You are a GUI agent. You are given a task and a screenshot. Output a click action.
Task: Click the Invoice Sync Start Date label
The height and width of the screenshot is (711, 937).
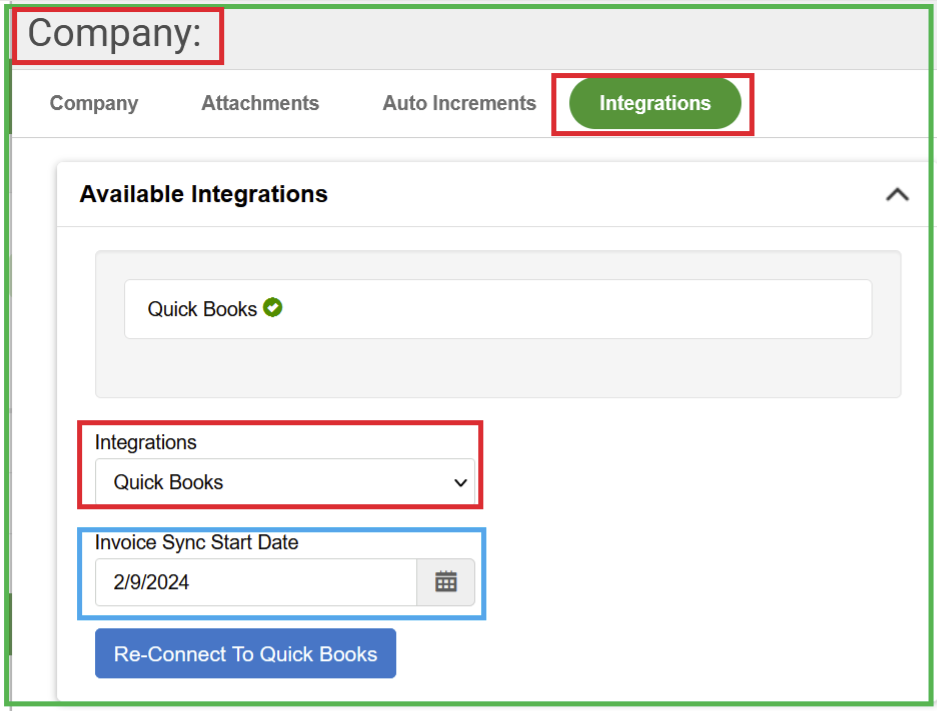click(197, 543)
